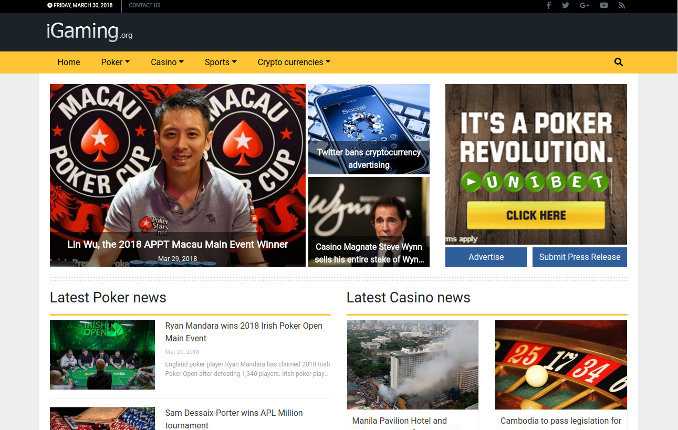
Task: Open the YouTube social icon
Action: [x=604, y=5]
